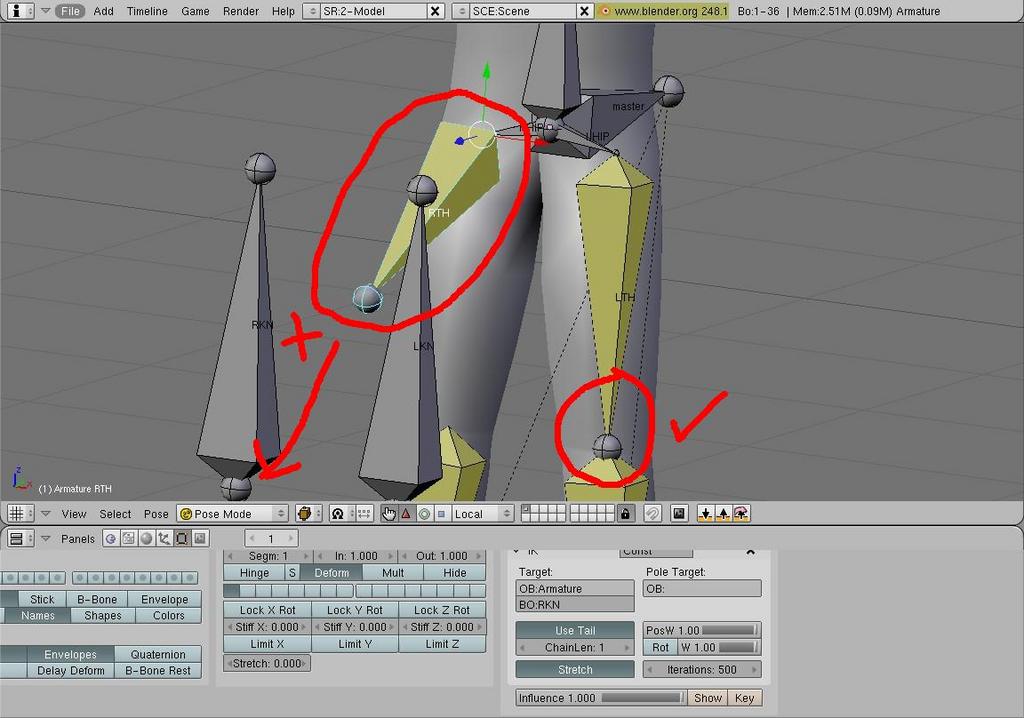The height and width of the screenshot is (718, 1024).
Task: Paste the pose from buffer
Action: (723, 514)
